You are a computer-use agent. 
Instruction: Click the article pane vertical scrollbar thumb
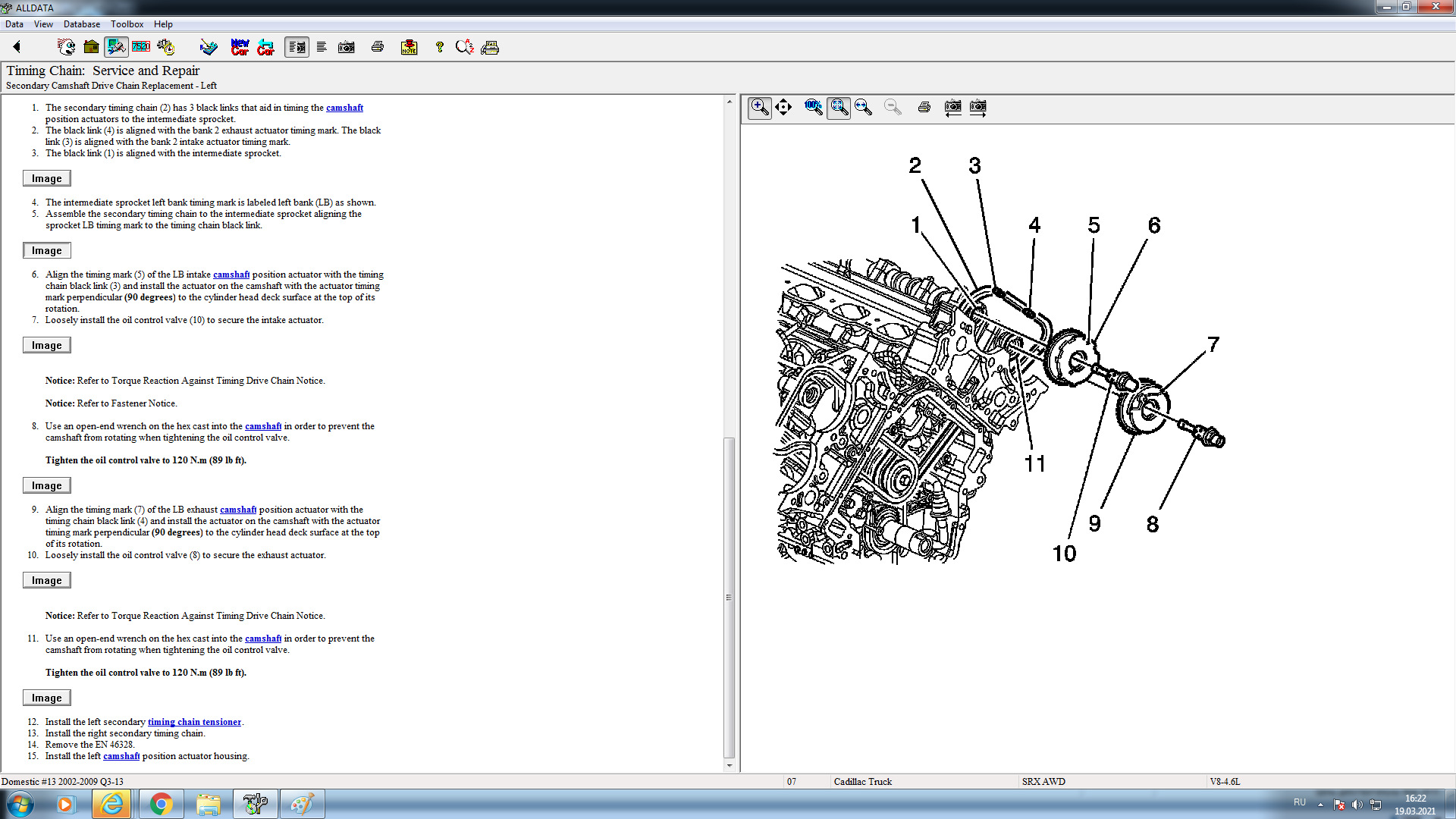point(729,597)
